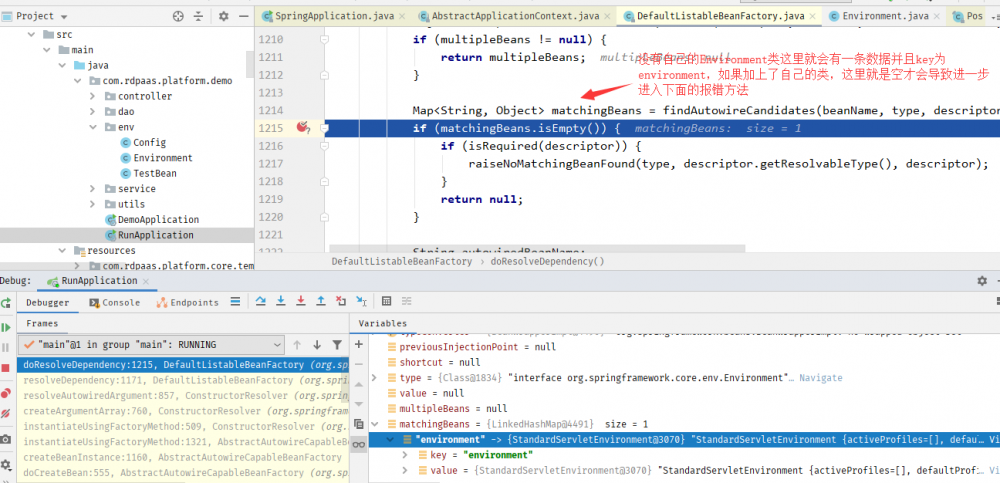The image size is (1000, 483).
Task: Stop the debug session
Action: click(x=6, y=370)
